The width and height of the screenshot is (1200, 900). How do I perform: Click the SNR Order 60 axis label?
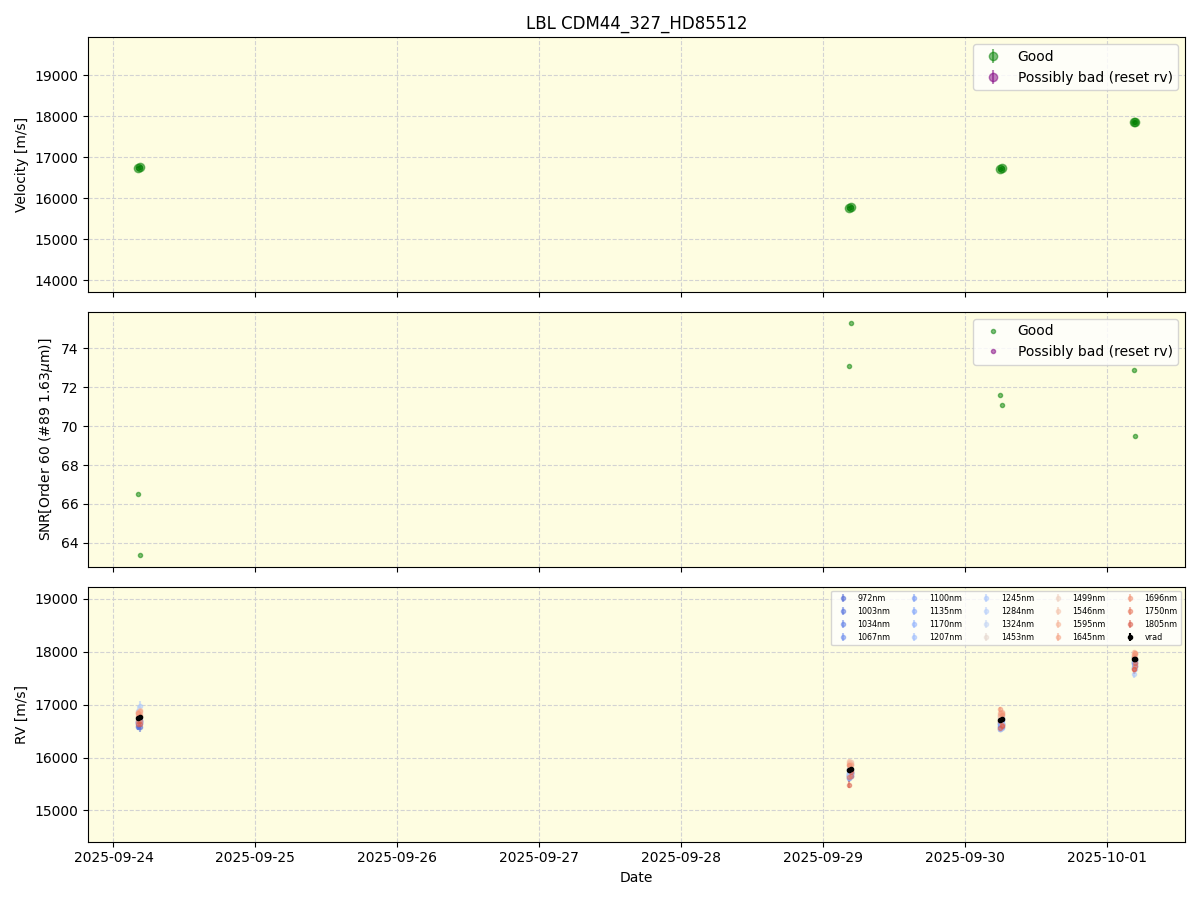click(x=44, y=439)
